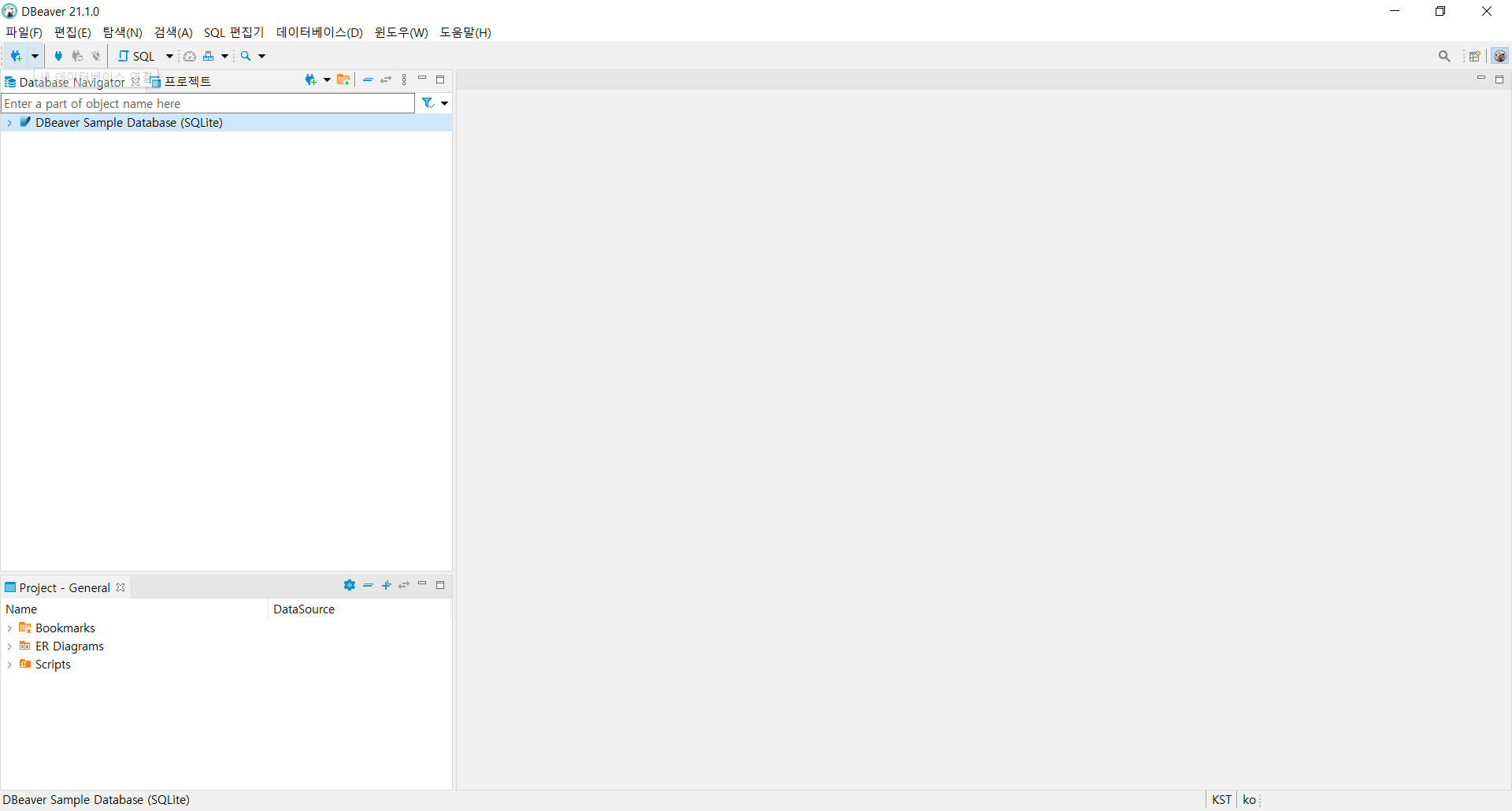
Task: Expand the Bookmarks folder
Action: (x=9, y=628)
